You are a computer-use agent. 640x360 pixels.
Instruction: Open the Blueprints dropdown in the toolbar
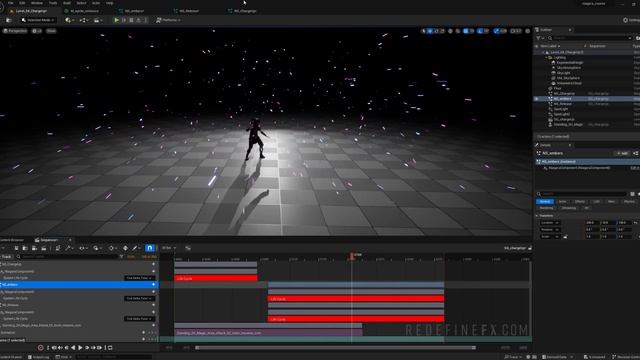[84, 20]
